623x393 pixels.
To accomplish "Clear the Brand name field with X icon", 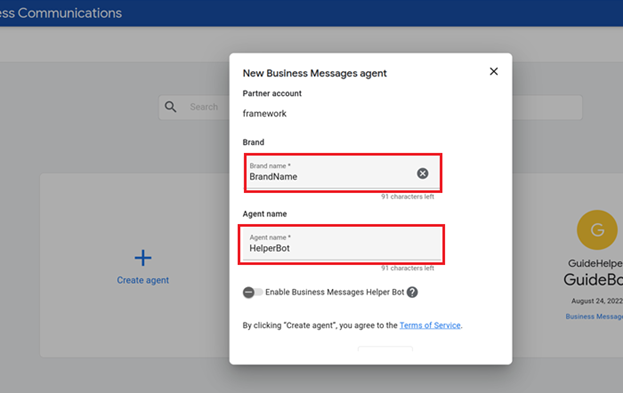I will coord(422,173).
